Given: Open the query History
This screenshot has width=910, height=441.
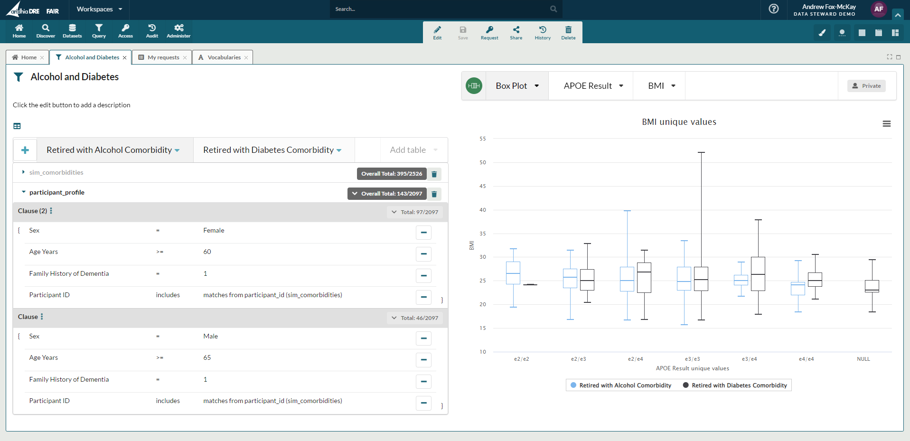Looking at the screenshot, I should 543,32.
